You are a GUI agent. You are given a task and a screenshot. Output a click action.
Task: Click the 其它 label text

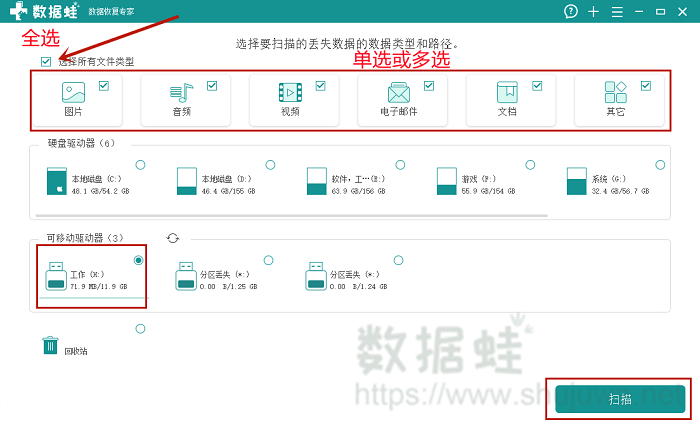(x=616, y=112)
